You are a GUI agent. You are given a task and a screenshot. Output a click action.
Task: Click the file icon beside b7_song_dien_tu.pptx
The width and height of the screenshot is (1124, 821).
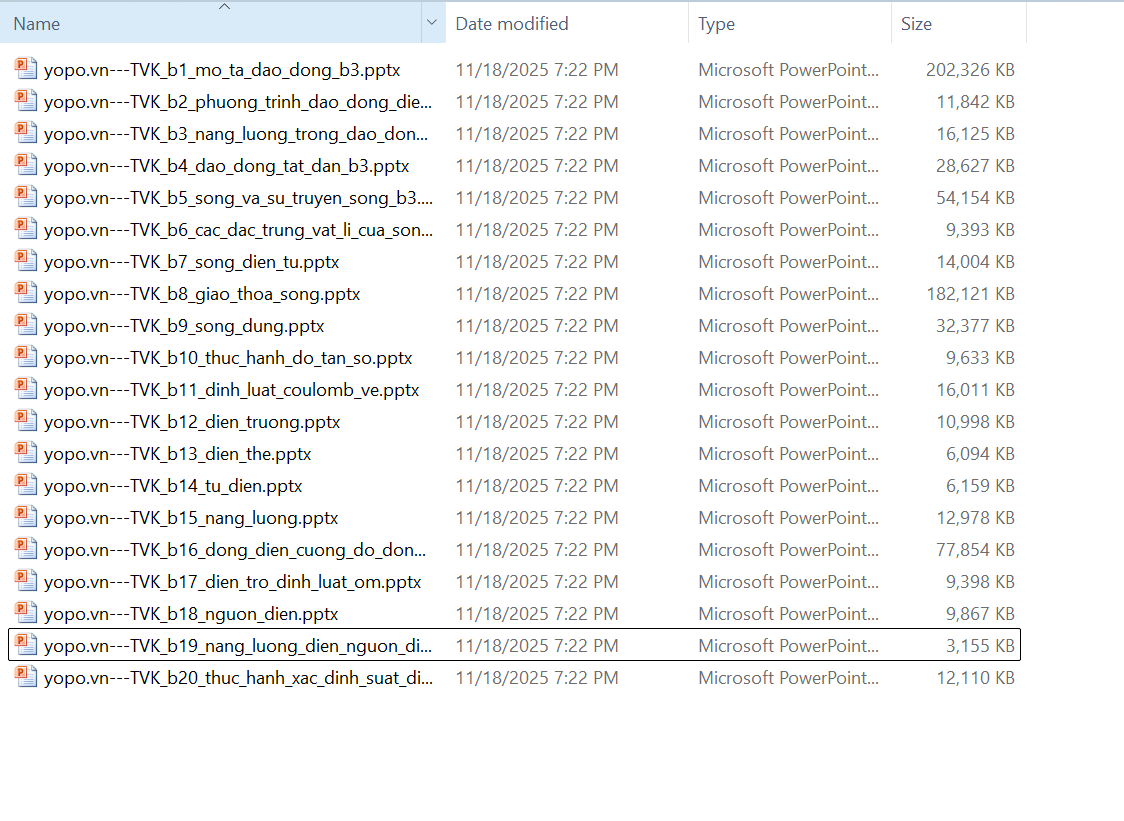(x=26, y=262)
